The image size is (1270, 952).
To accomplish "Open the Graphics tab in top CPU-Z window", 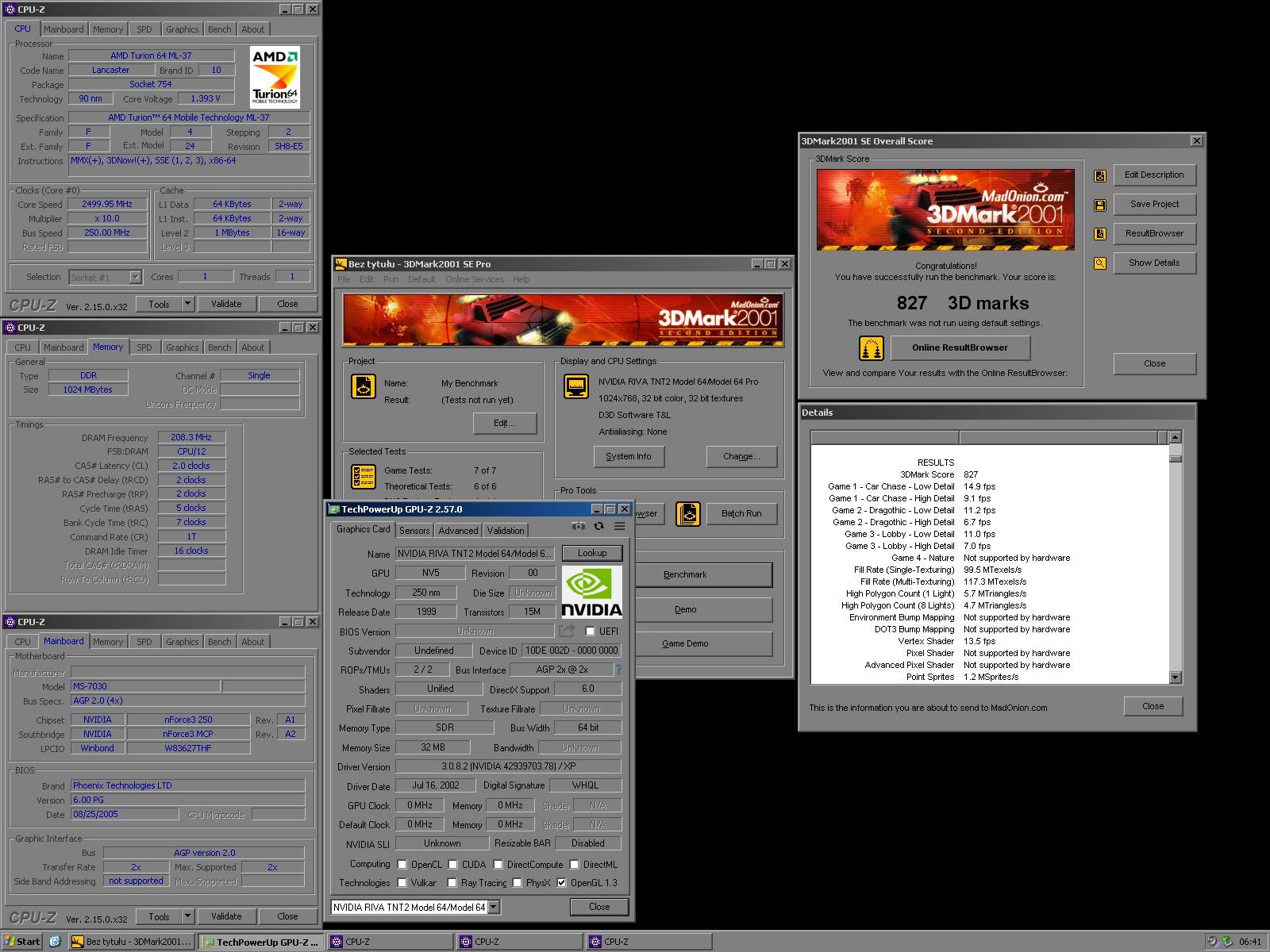I will [x=182, y=29].
